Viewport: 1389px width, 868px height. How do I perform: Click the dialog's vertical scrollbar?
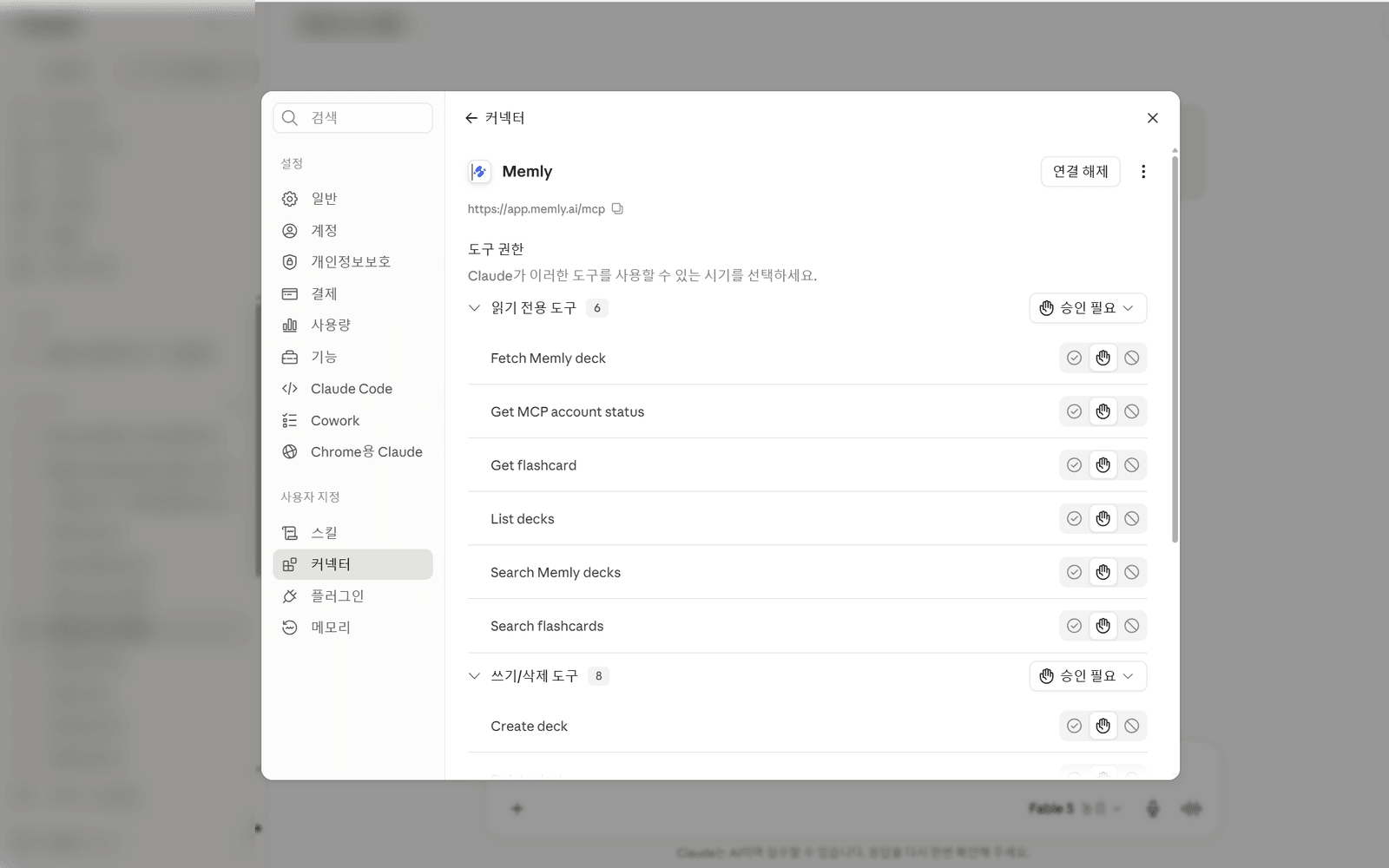1175,347
